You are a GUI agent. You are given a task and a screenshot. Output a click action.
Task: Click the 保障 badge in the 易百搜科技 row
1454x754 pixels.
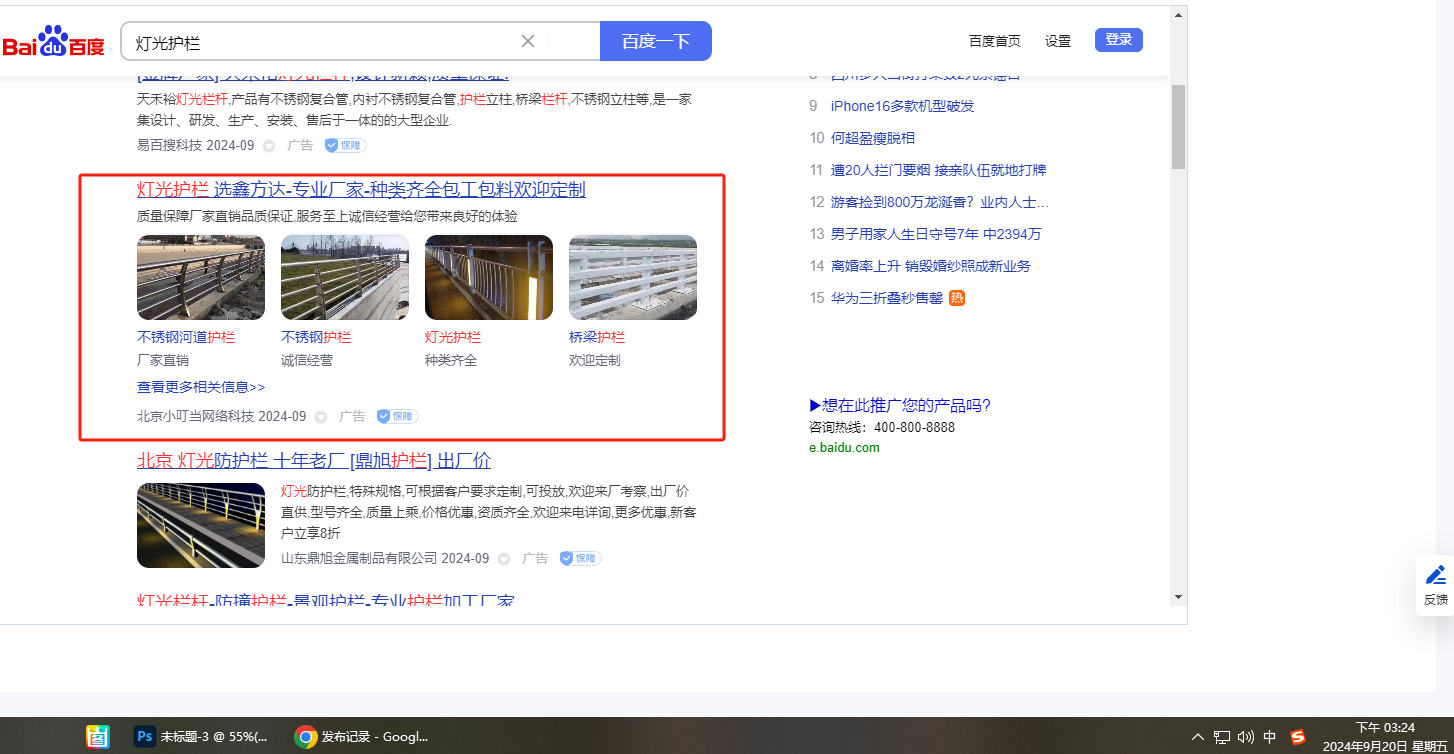click(x=345, y=145)
